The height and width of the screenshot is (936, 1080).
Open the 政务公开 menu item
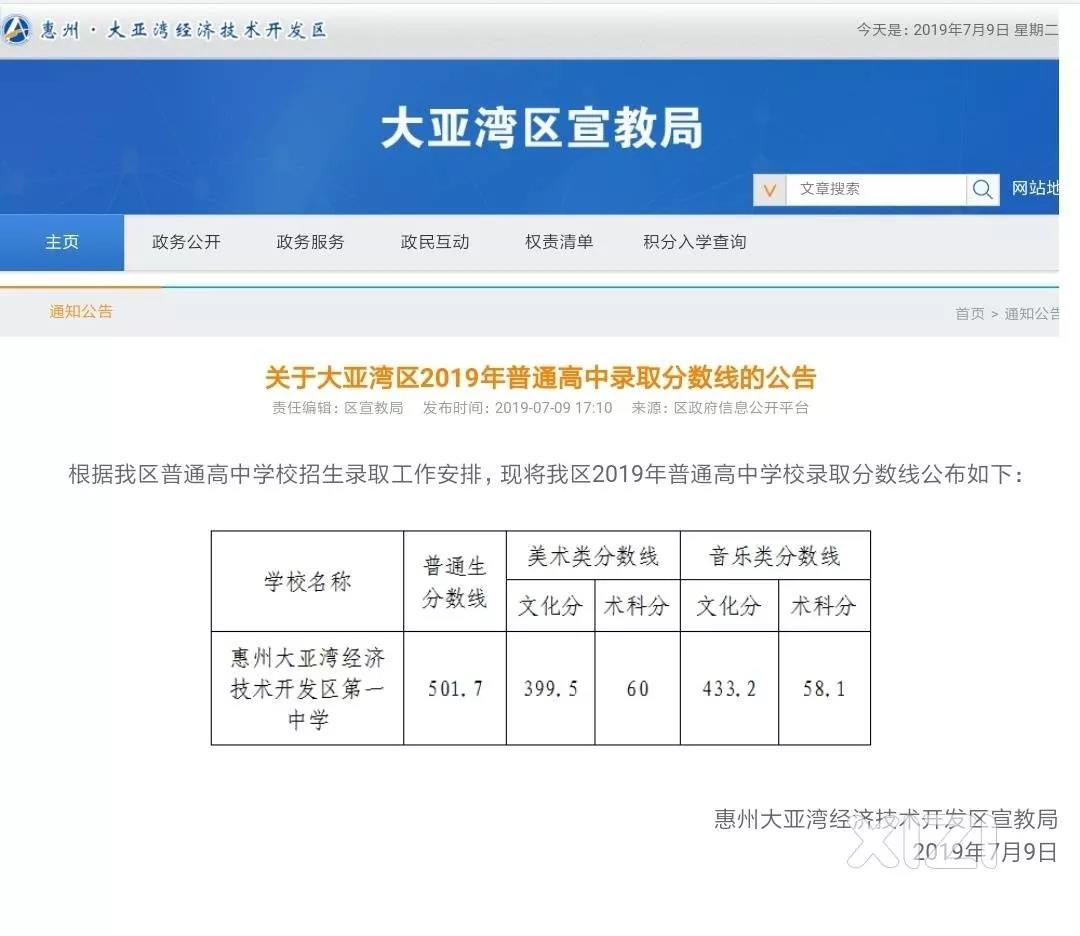[x=186, y=242]
